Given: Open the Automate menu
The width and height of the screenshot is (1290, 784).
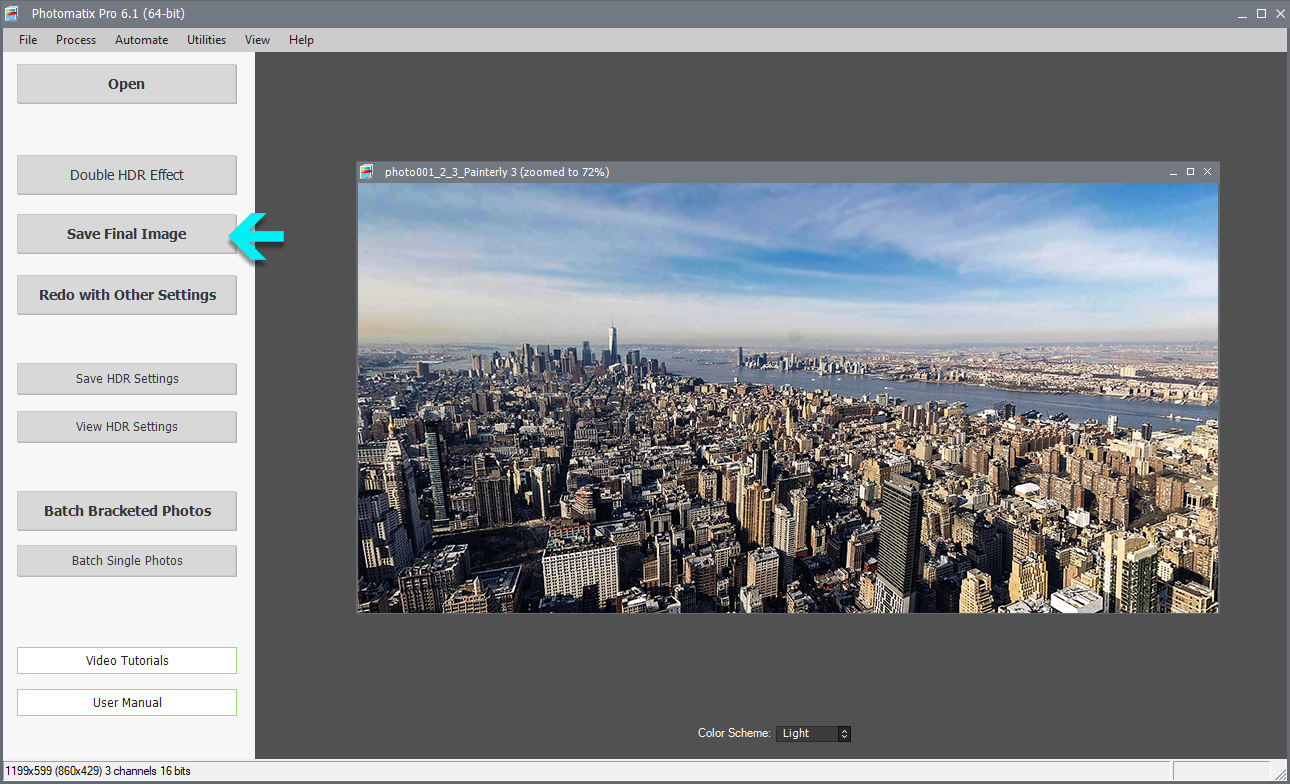Looking at the screenshot, I should click(x=141, y=40).
